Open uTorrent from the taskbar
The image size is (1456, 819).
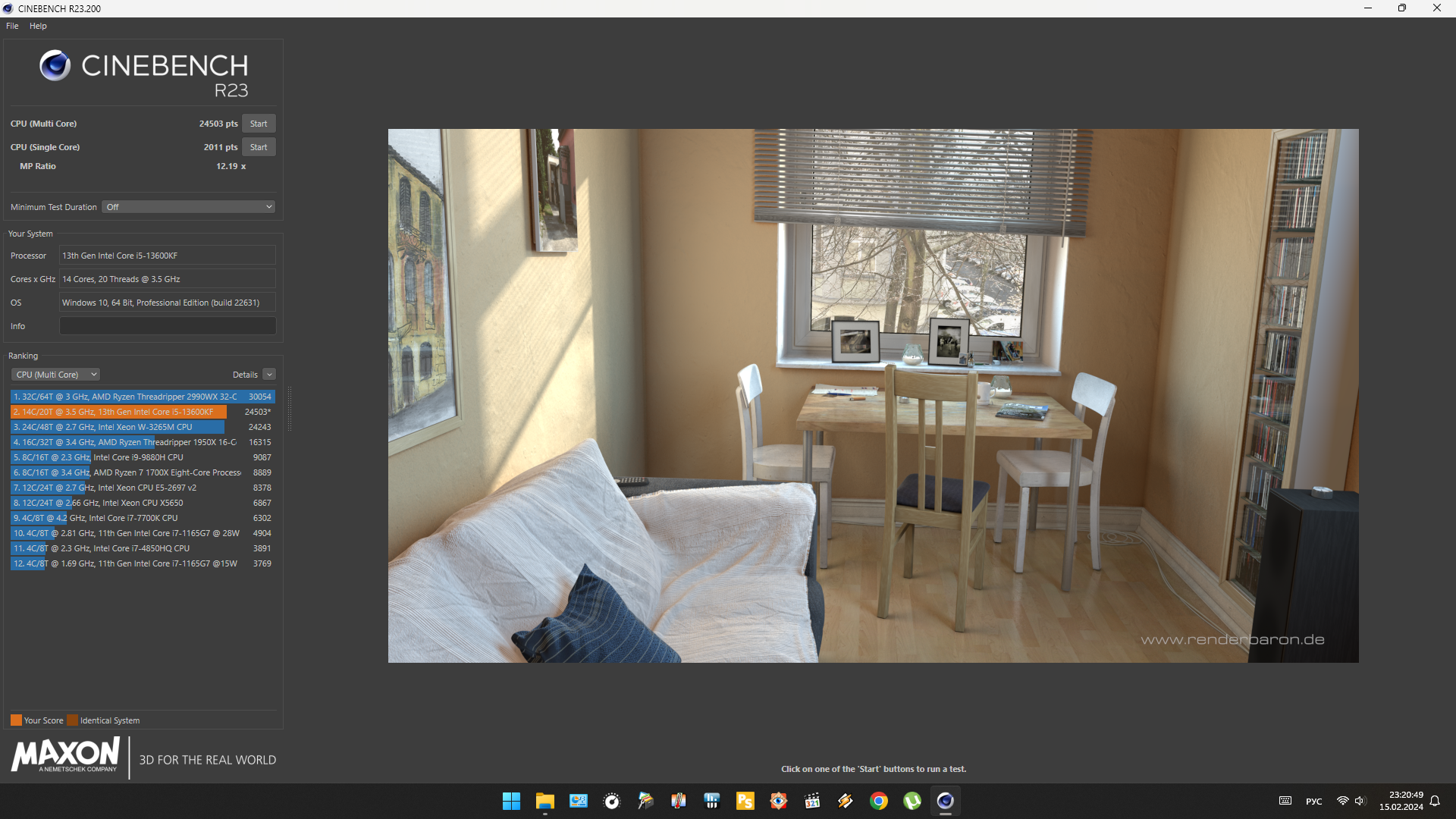point(912,801)
